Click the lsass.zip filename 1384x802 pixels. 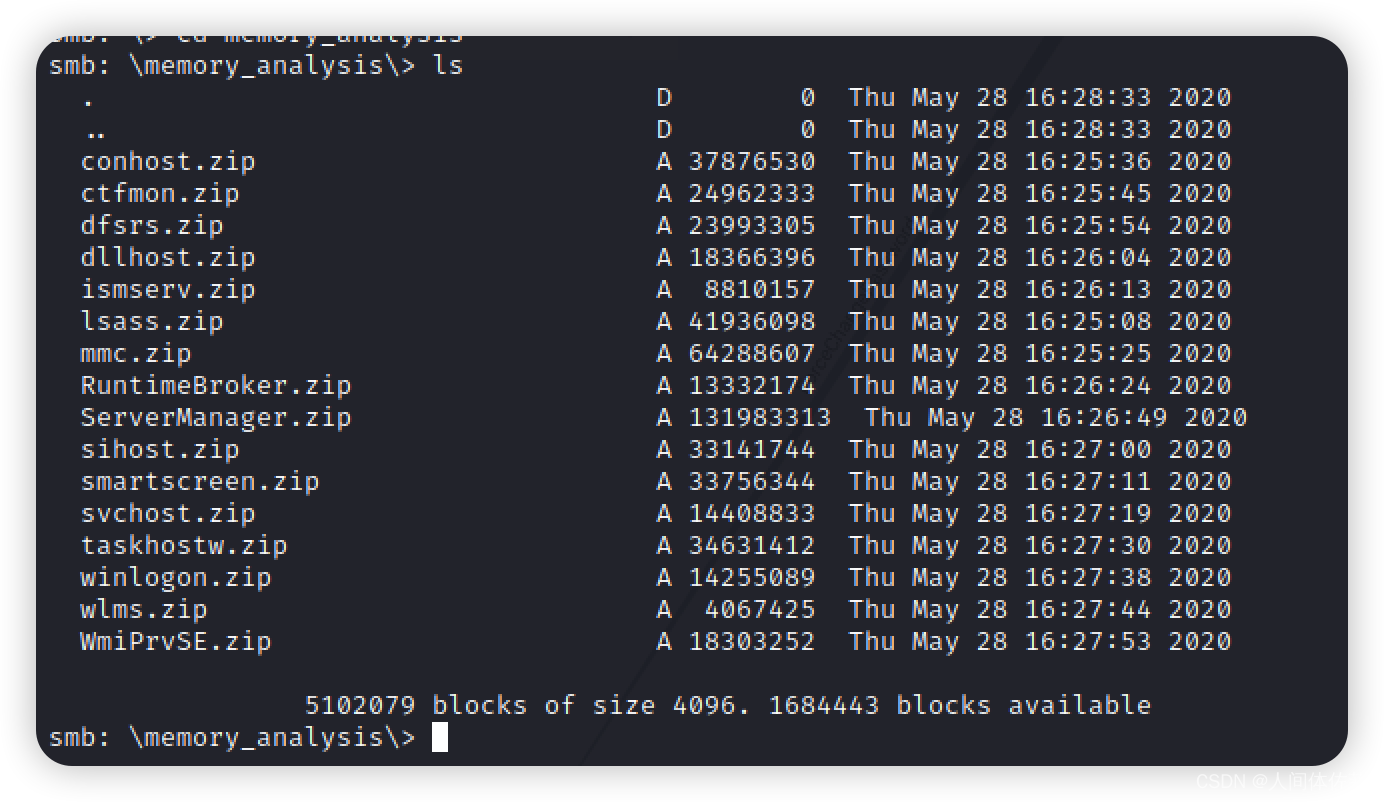[x=152, y=321]
